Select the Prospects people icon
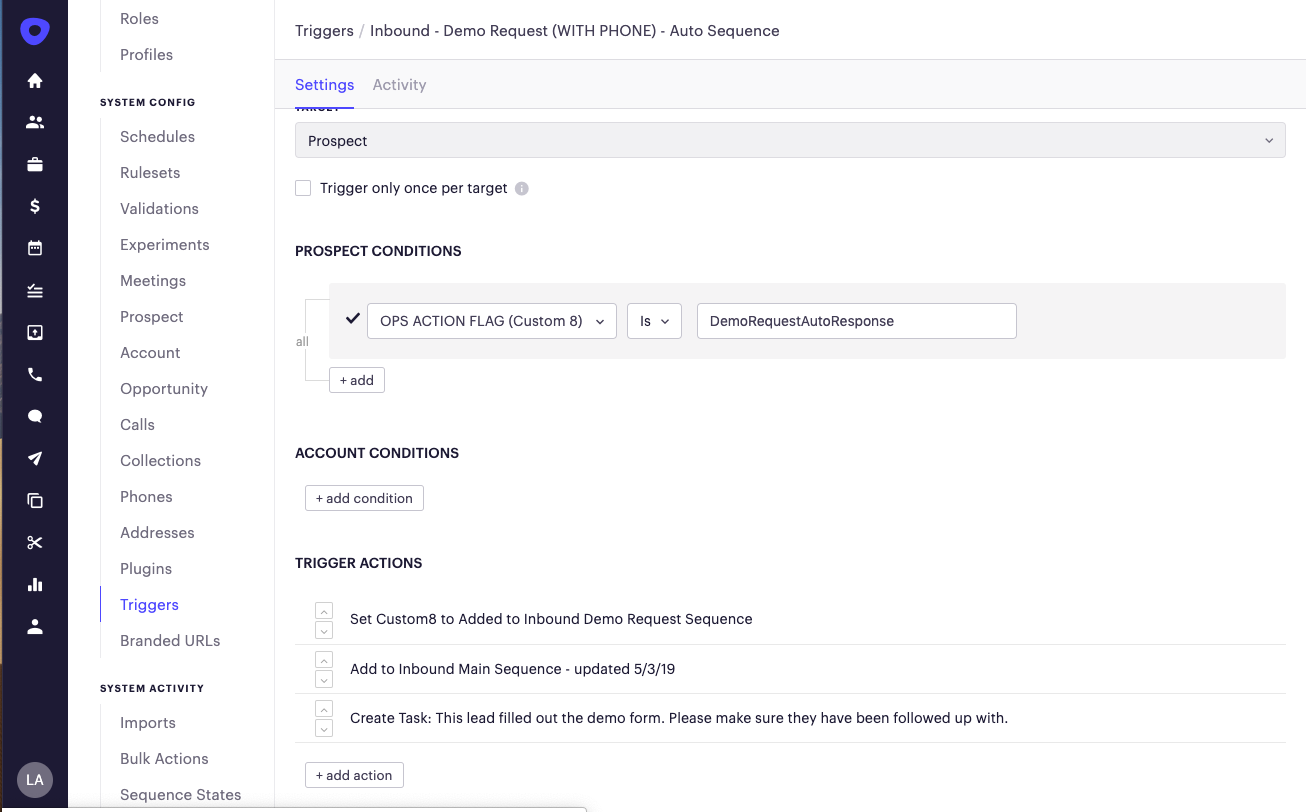Viewport: 1306px width, 812px height. pos(35,121)
